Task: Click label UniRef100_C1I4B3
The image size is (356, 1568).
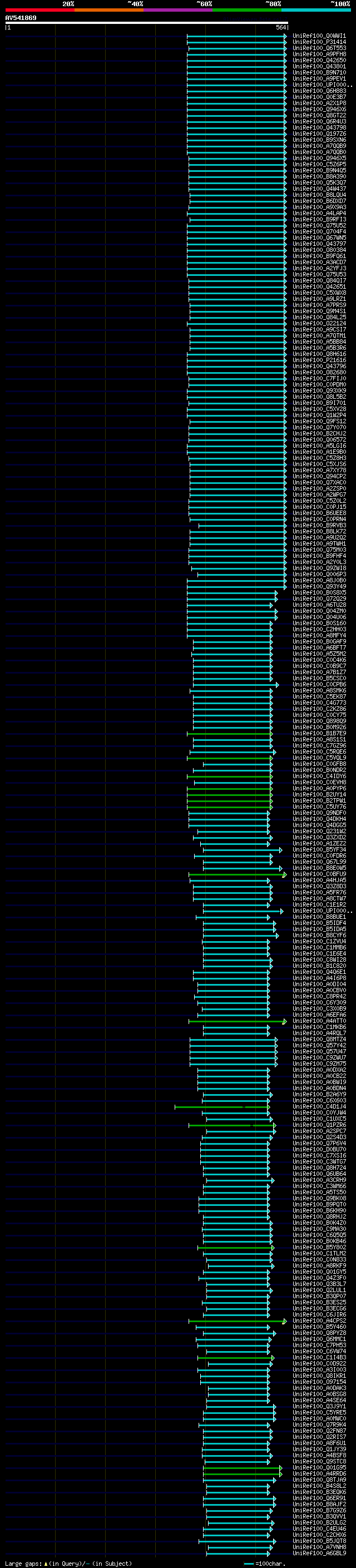Action: click(x=319, y=1357)
